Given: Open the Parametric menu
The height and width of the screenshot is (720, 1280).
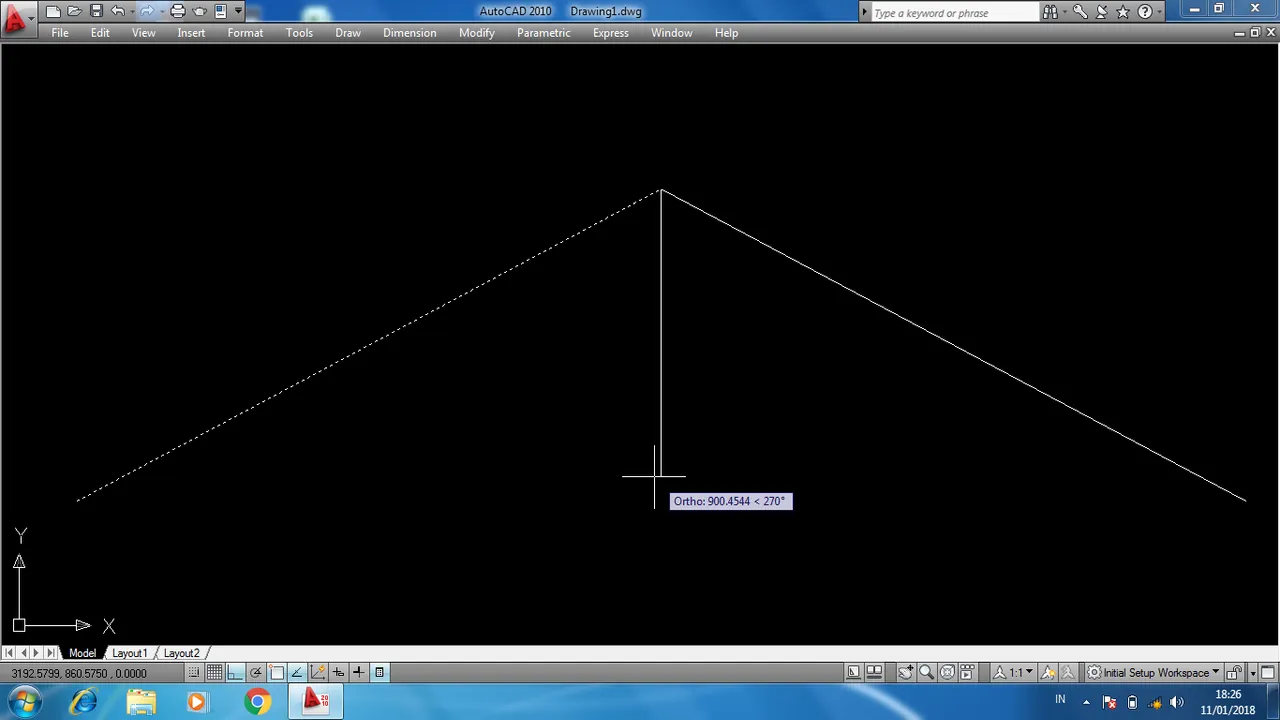Looking at the screenshot, I should coord(544,33).
